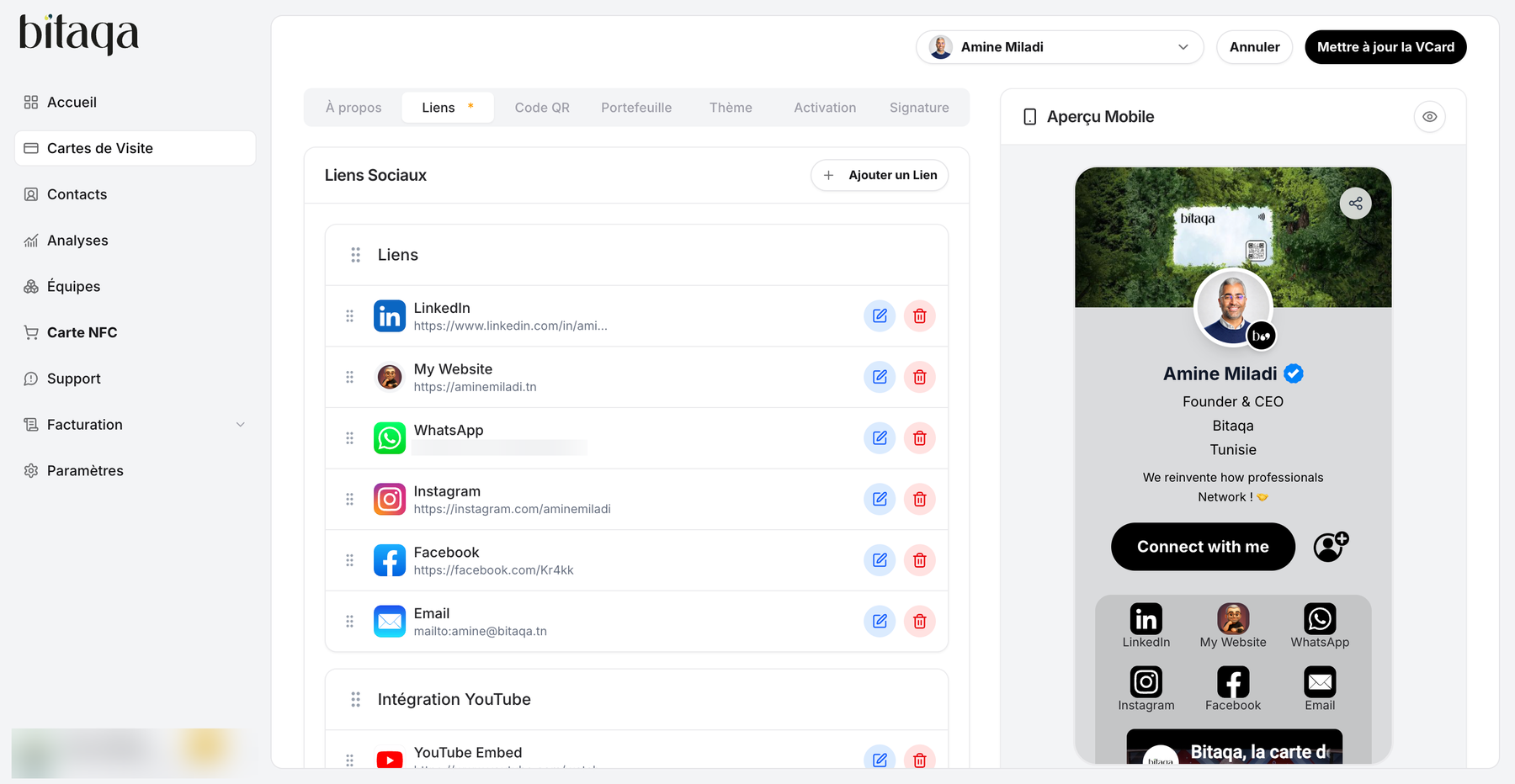The image size is (1515, 784).
Task: Delete the Email link
Action: click(x=920, y=622)
